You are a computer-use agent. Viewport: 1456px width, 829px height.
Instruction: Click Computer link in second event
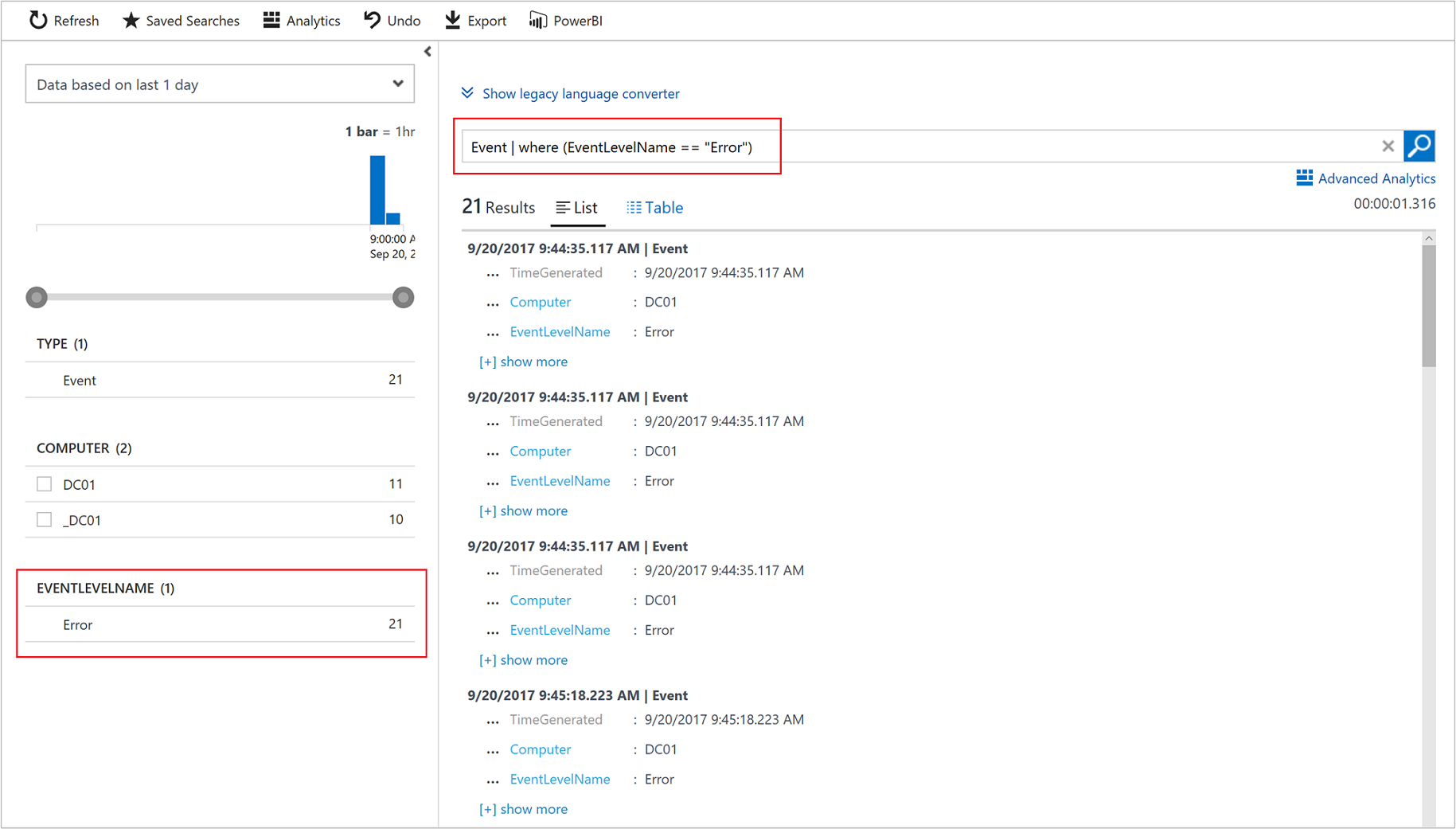541,451
